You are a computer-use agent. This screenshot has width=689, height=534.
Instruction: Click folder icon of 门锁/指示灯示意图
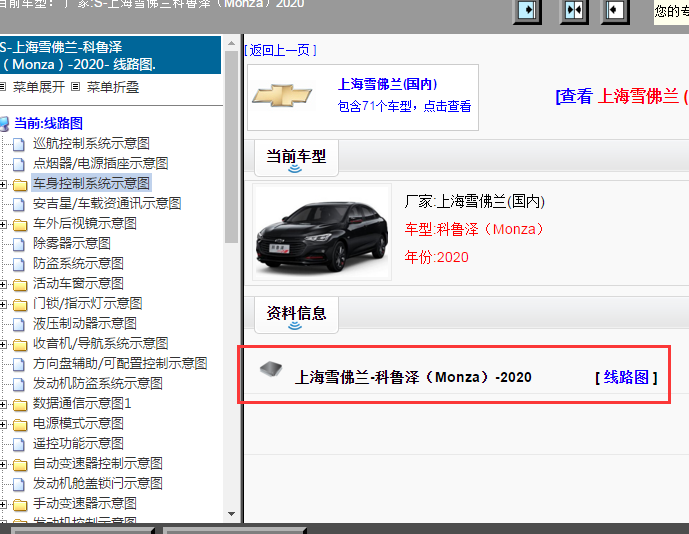tap(20, 305)
